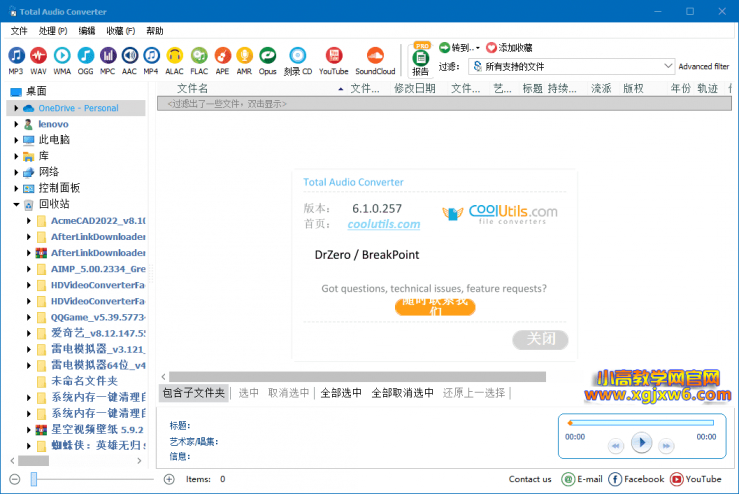Click the 转到 go-to button
The width and height of the screenshot is (739, 494).
pyautogui.click(x=459, y=48)
